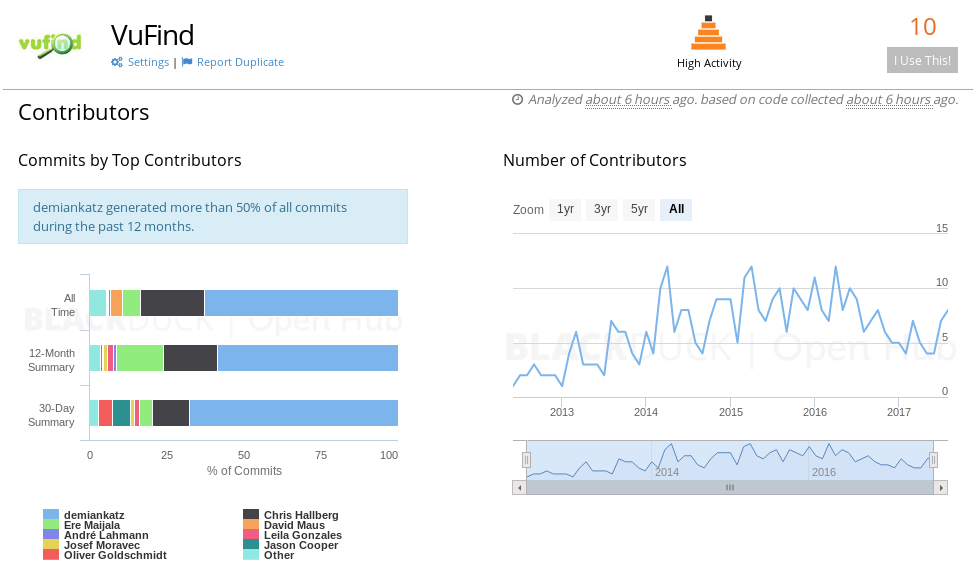Open the Report Duplicate link
This screenshot has width=975, height=583.
[240, 62]
